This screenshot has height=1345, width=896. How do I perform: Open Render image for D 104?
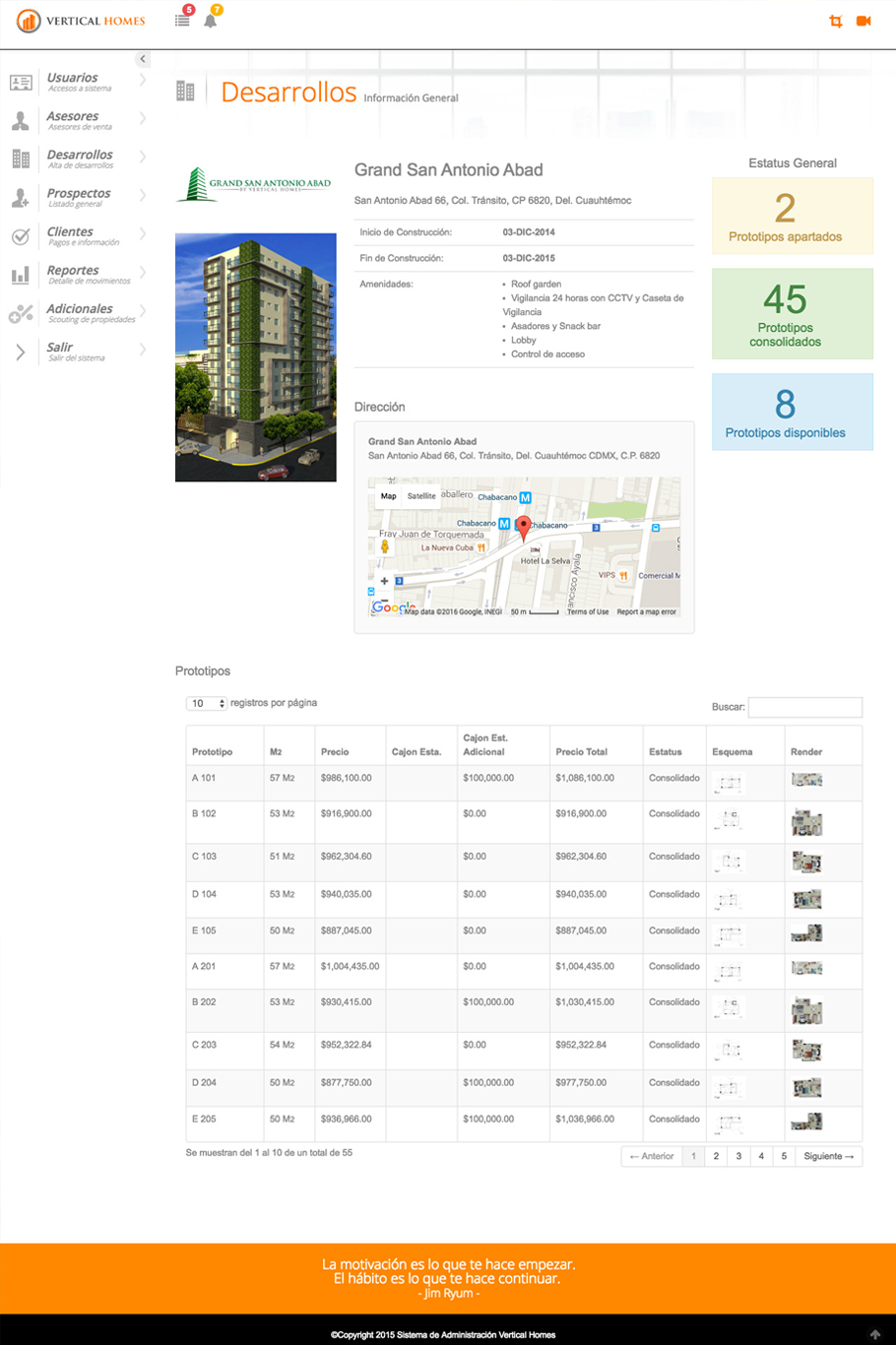coord(806,899)
